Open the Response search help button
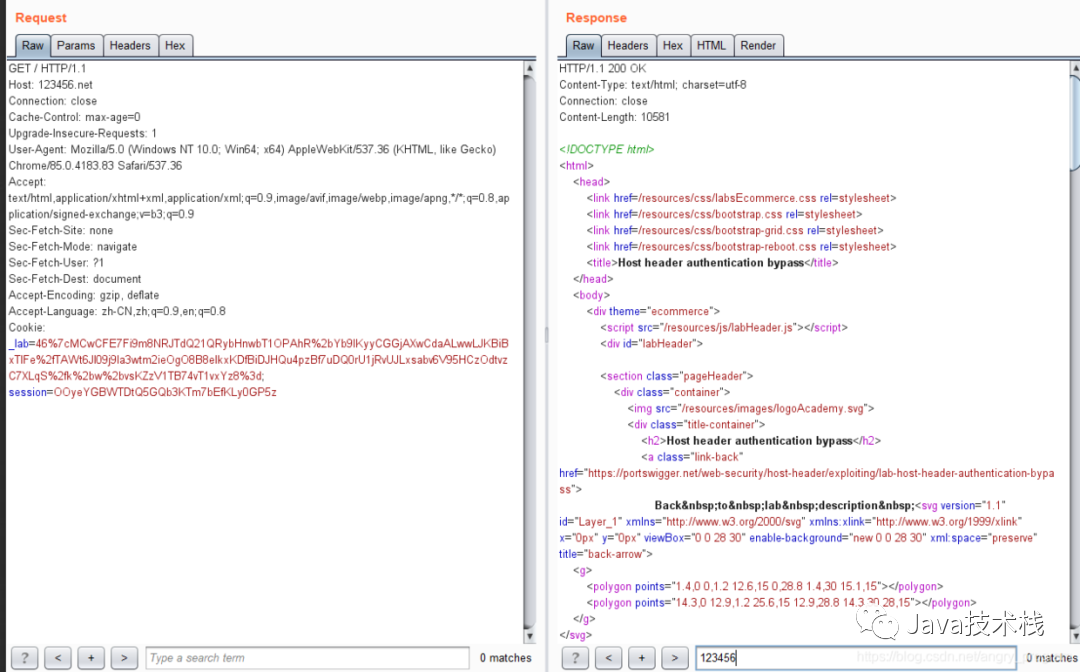The width and height of the screenshot is (1080, 672). [x=575, y=658]
